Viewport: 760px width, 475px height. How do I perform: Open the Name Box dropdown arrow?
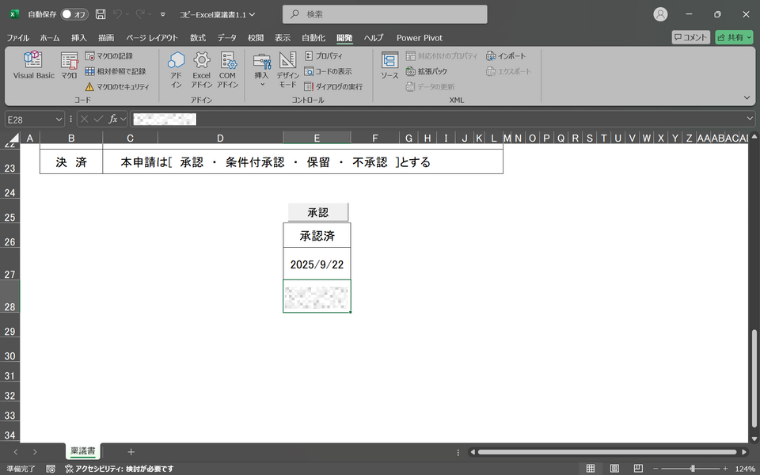coord(60,119)
